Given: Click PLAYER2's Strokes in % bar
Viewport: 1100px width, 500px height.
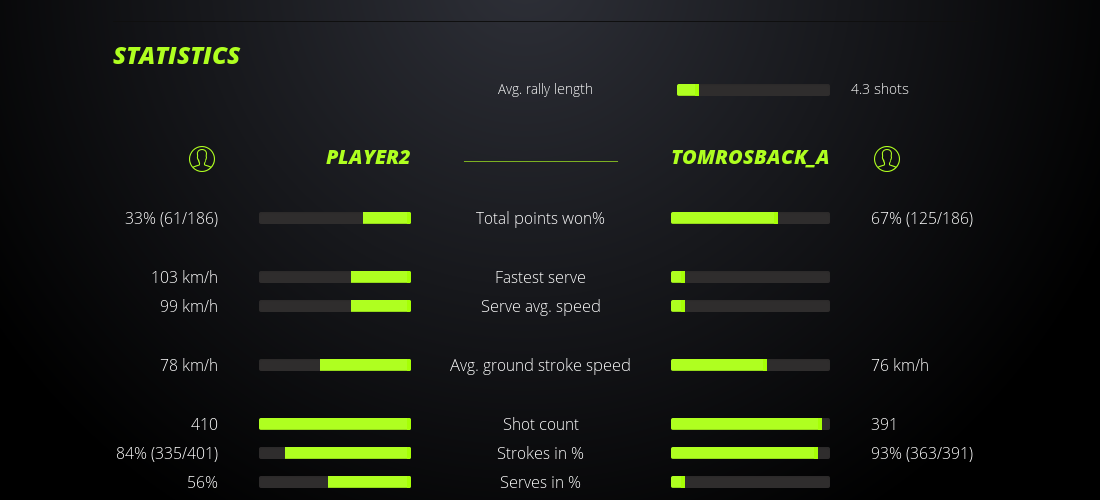Looking at the screenshot, I should (x=335, y=453).
